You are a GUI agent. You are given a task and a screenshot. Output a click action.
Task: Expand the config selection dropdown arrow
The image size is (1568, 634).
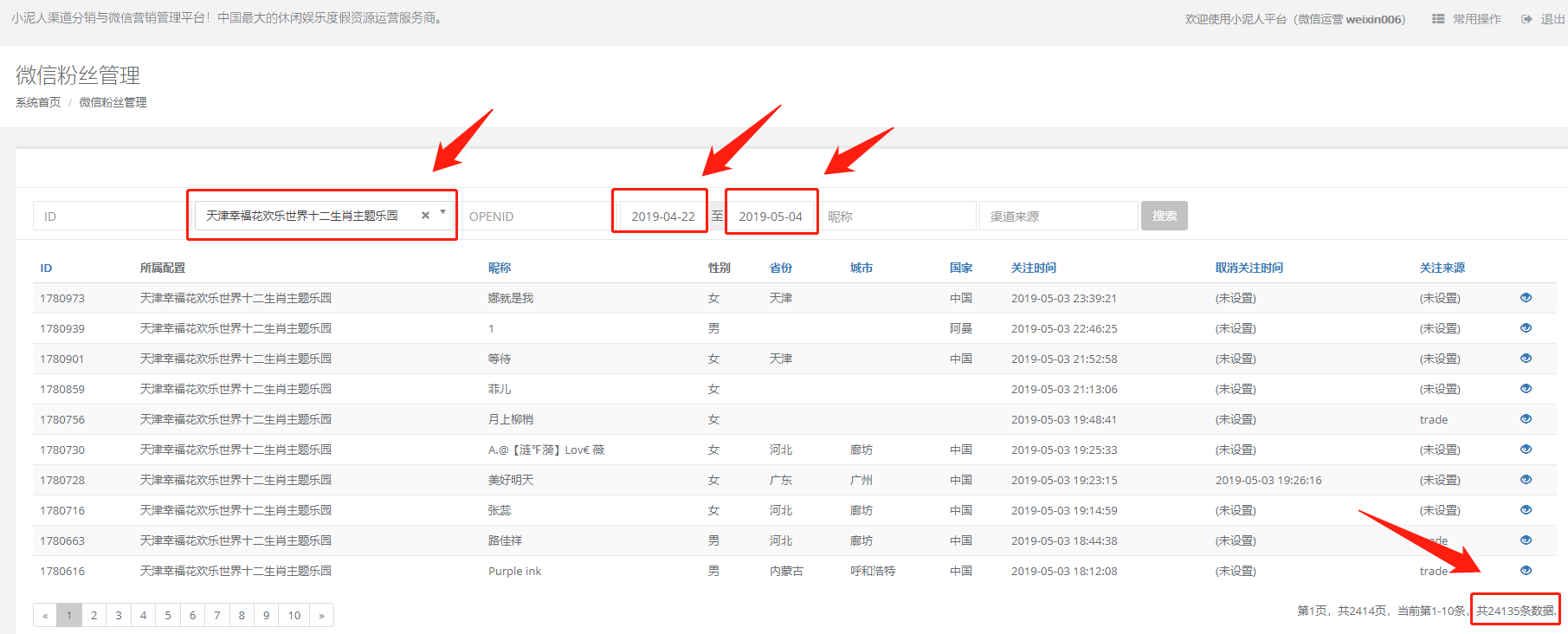pos(442,213)
